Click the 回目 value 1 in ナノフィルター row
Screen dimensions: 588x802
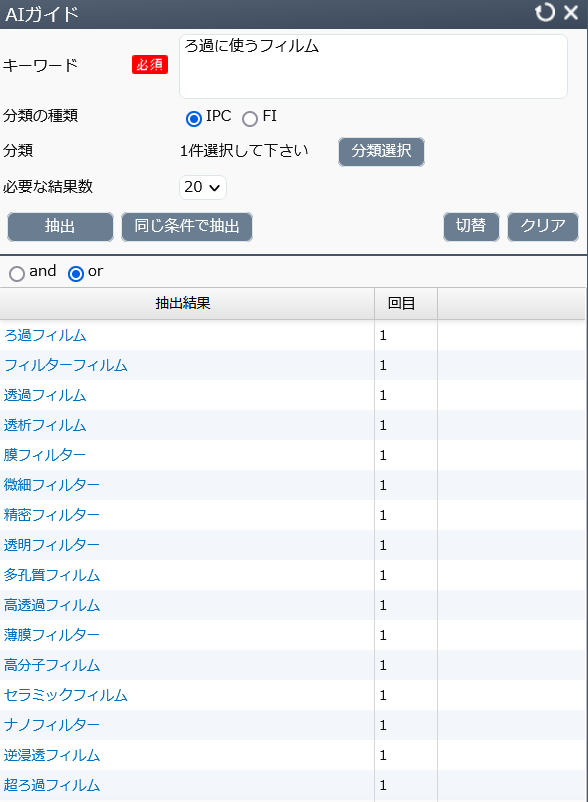383,725
